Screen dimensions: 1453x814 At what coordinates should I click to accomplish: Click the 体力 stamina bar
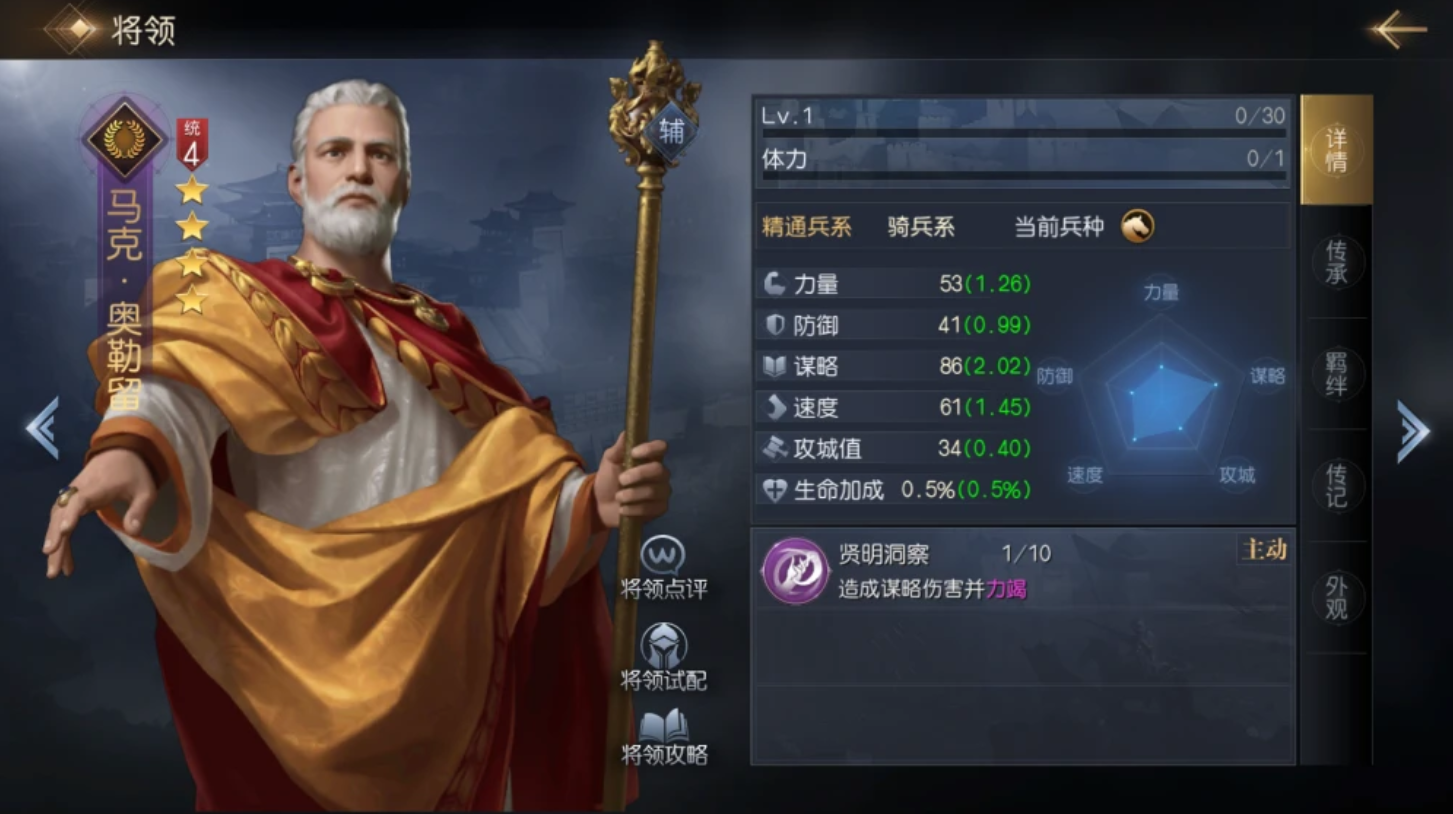click(x=1023, y=176)
